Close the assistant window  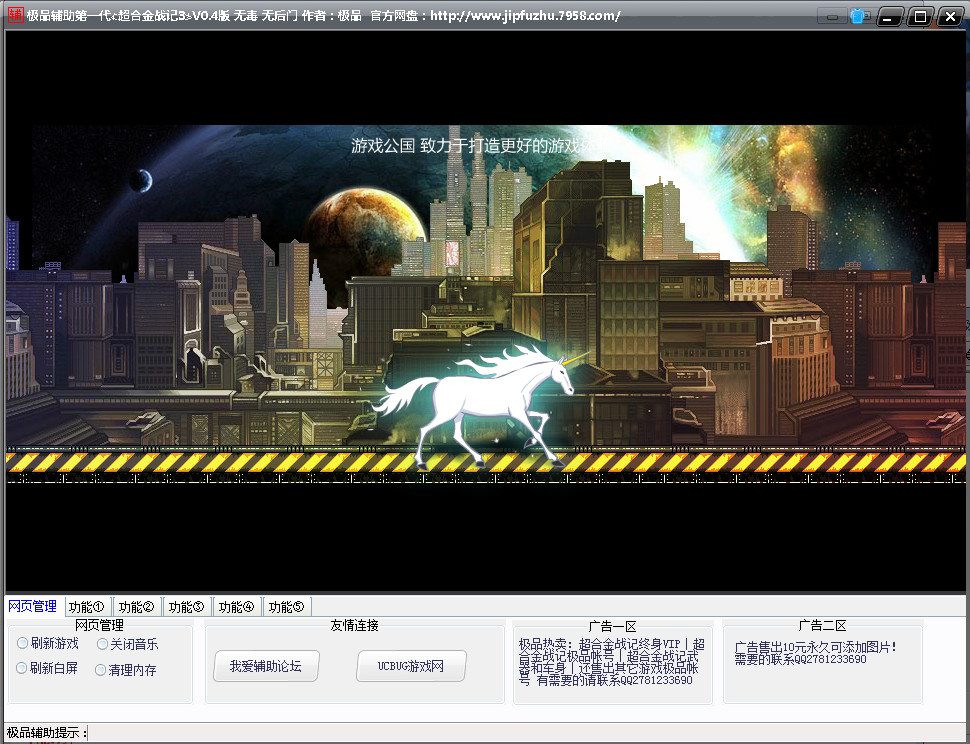(949, 16)
